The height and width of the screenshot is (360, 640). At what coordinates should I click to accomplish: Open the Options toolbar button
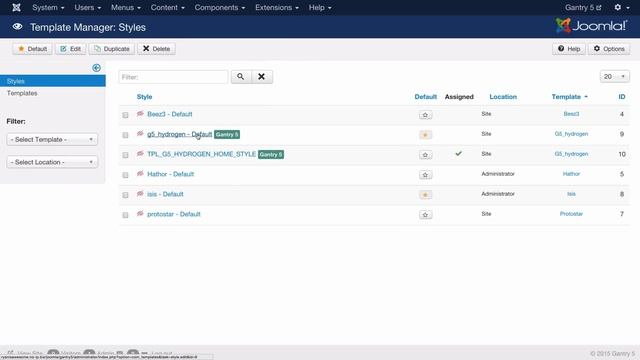(x=609, y=49)
